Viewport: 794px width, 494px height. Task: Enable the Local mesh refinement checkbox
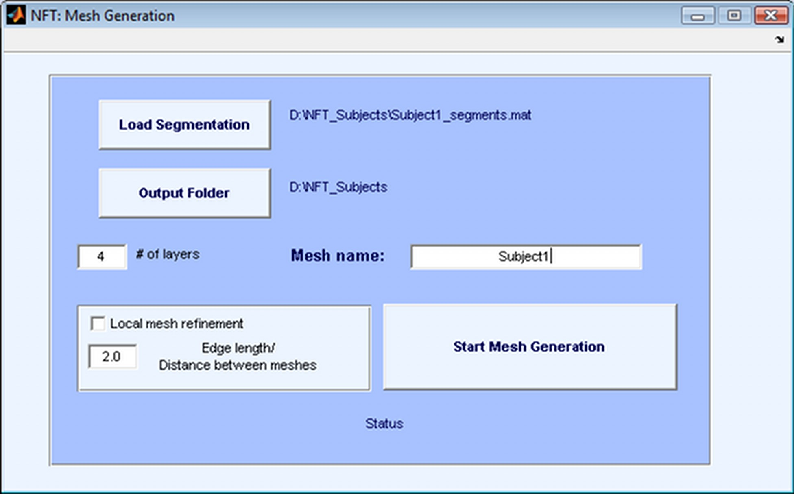[98, 323]
